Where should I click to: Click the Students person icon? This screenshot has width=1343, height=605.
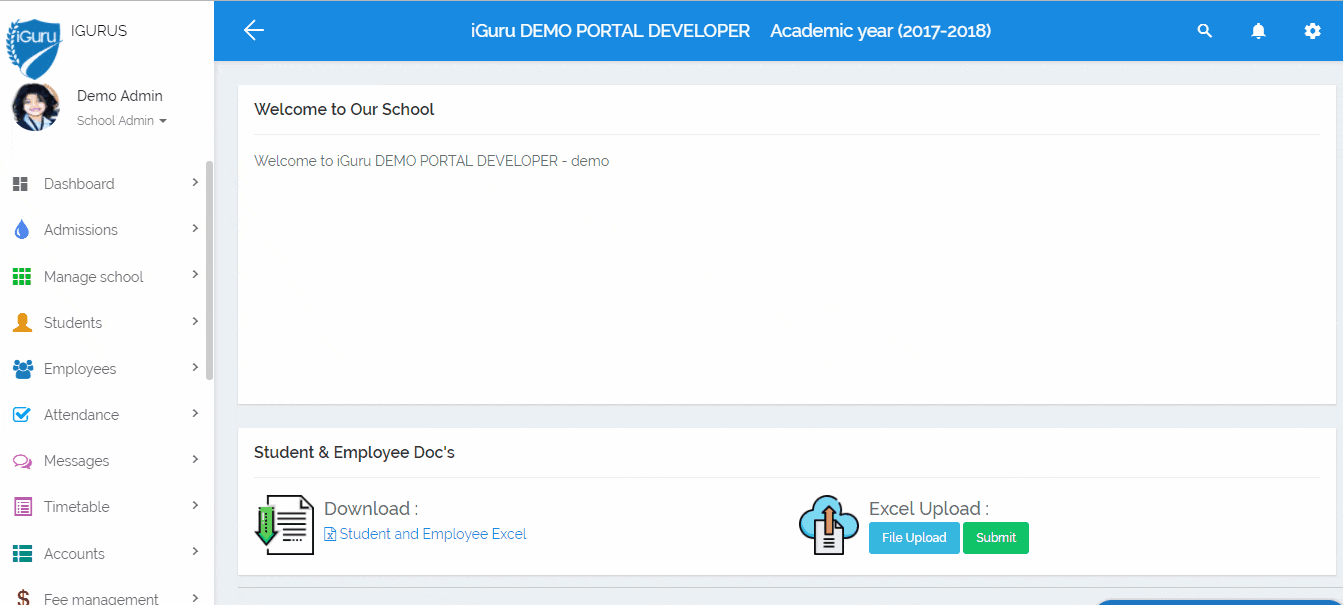pyautogui.click(x=22, y=322)
